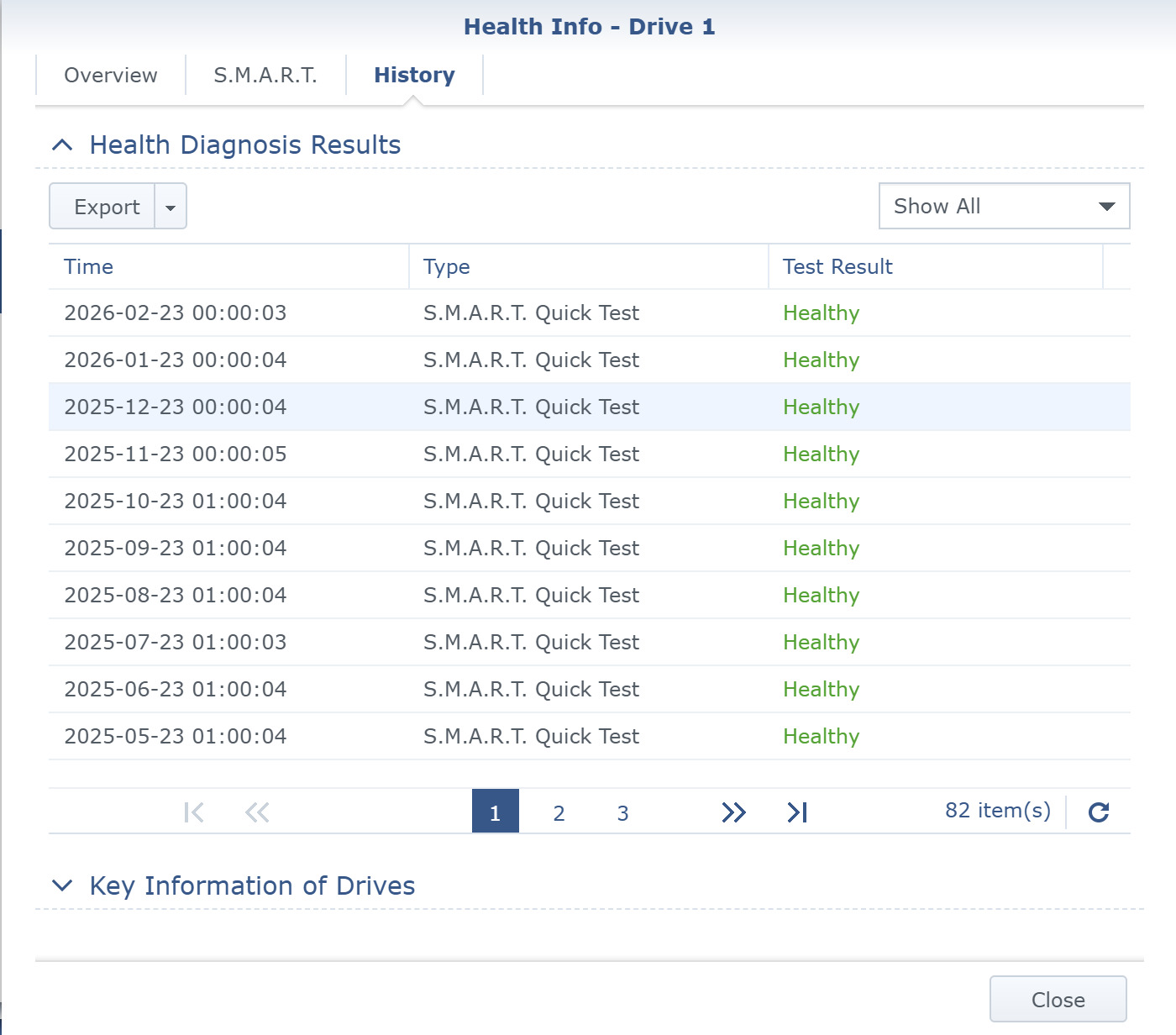Go to last page of results
Viewport: 1176px width, 1035px height.
coord(797,812)
